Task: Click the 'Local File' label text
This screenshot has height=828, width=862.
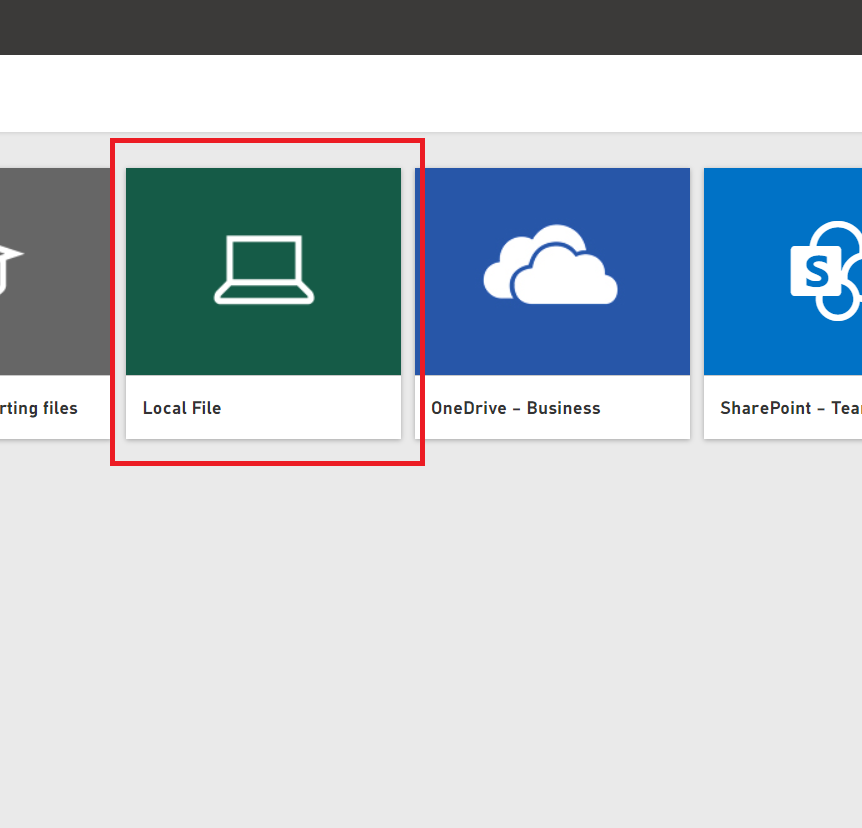Action: [x=181, y=408]
